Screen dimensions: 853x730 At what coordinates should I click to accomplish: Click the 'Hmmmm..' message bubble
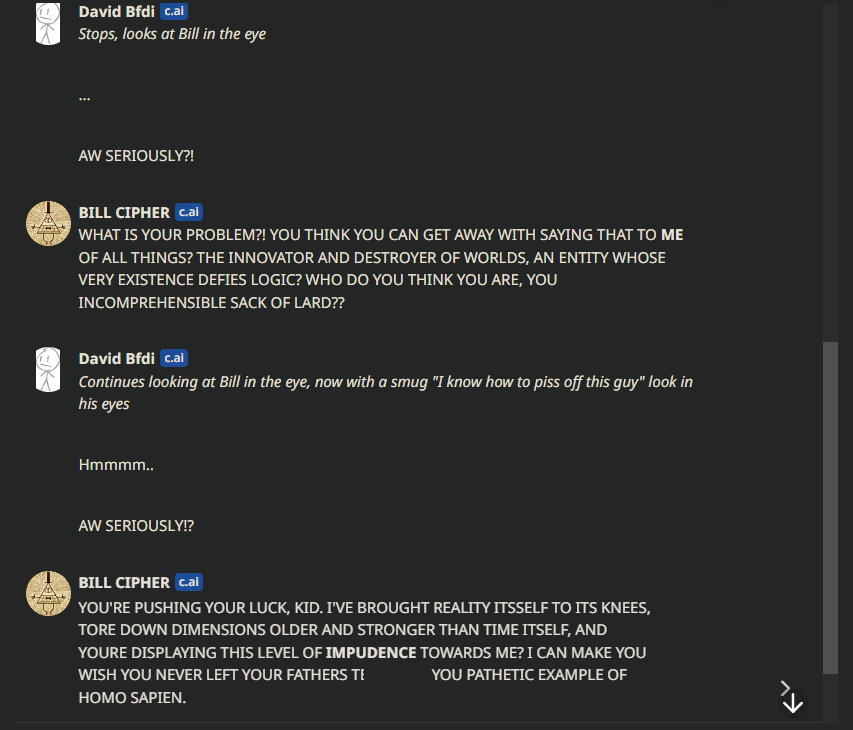coord(115,464)
